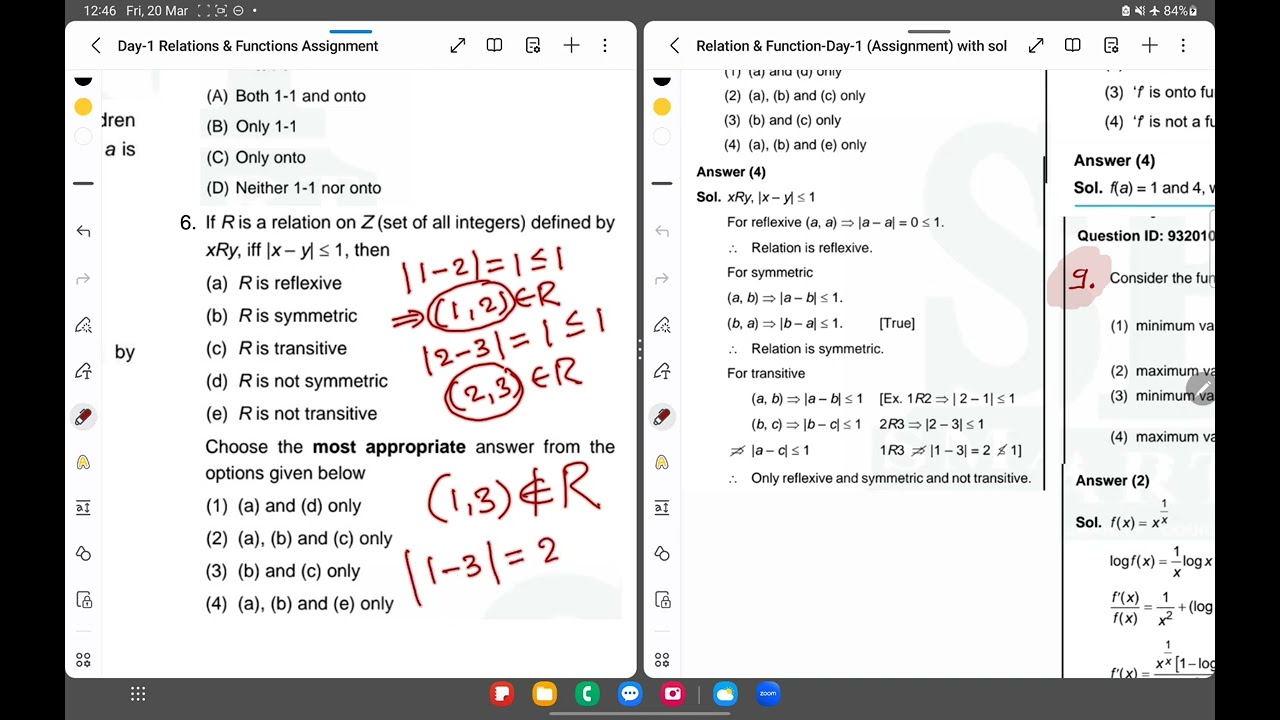This screenshot has width=1280, height=720.
Task: Open page settings icon in left note window
Action: [x=533, y=46]
